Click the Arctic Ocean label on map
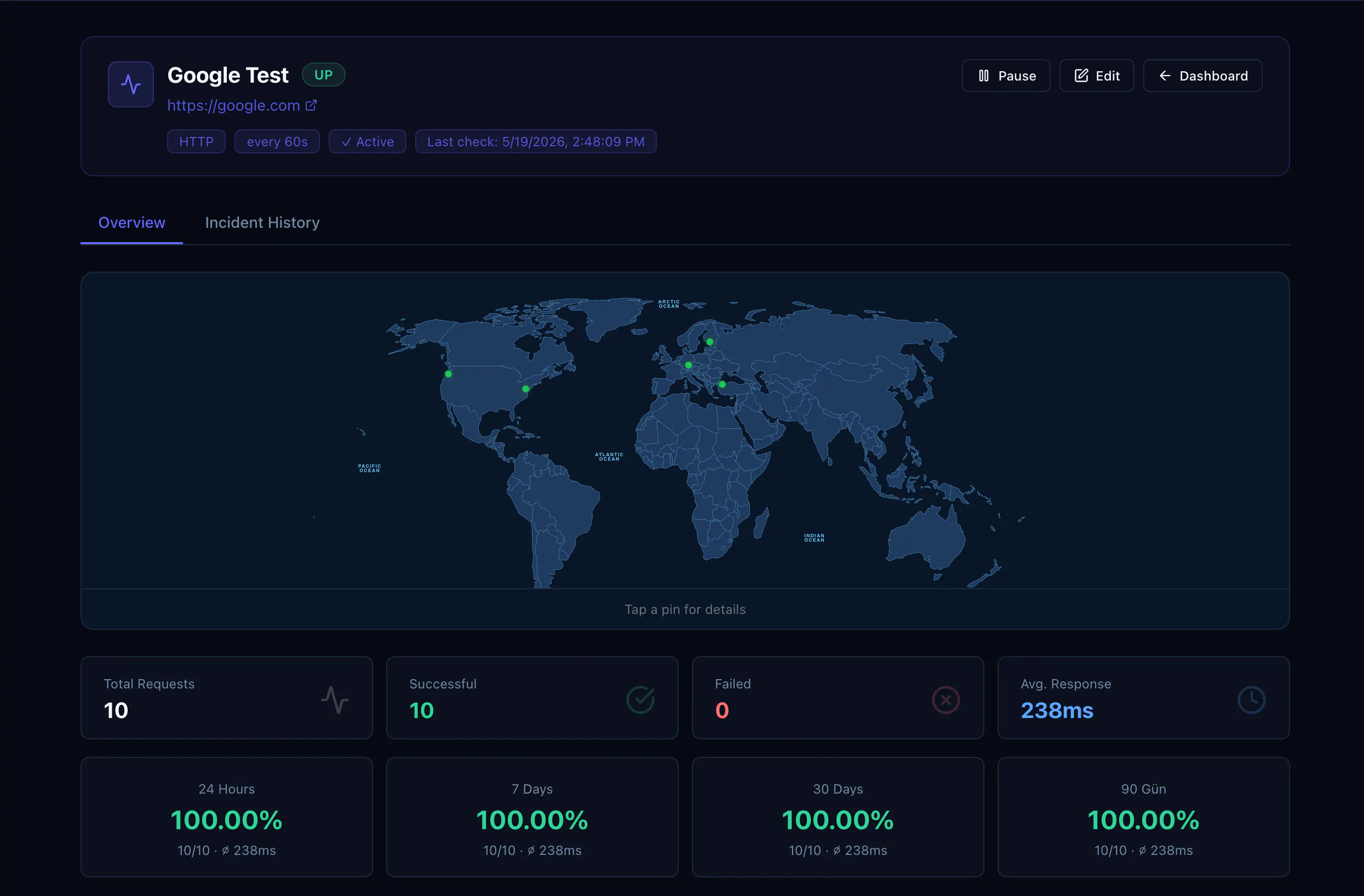 coord(668,304)
